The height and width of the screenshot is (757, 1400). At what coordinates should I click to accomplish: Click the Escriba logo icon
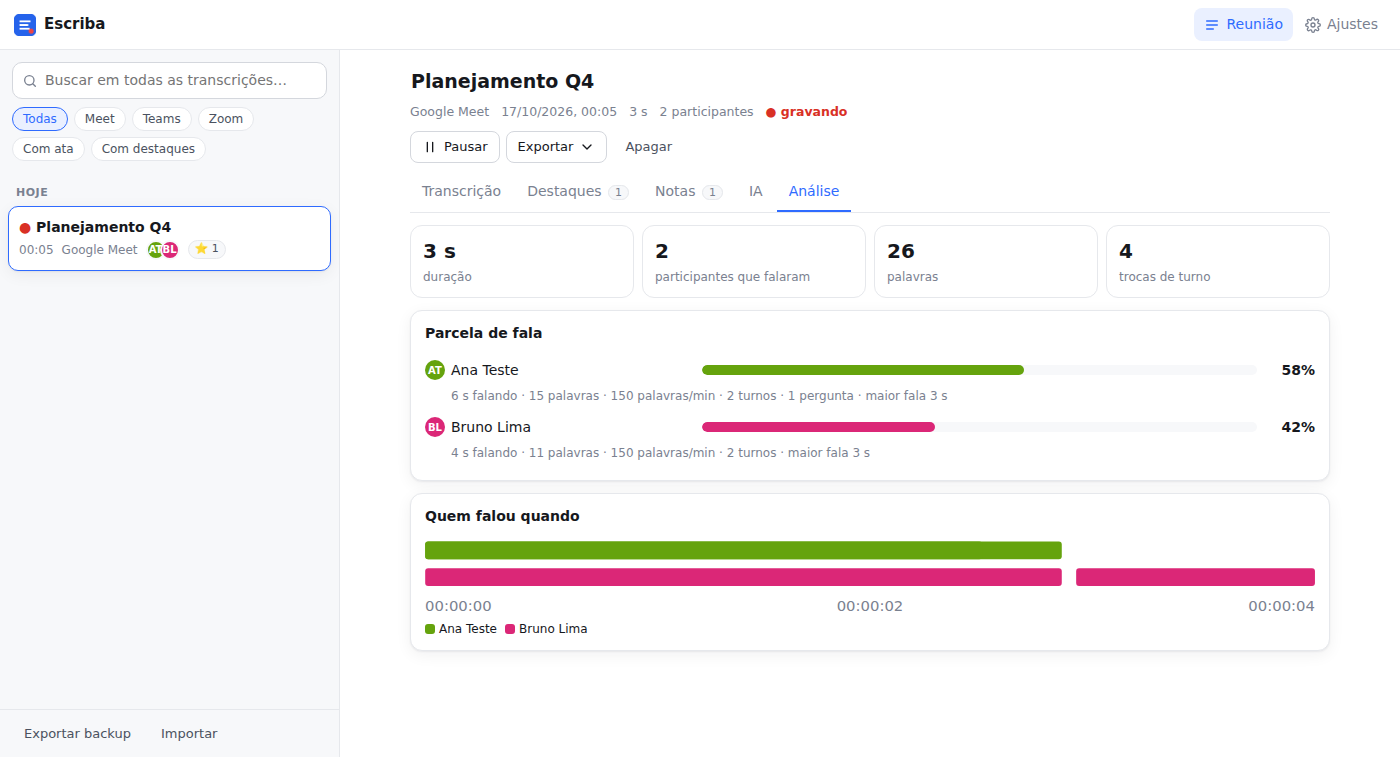pos(25,25)
